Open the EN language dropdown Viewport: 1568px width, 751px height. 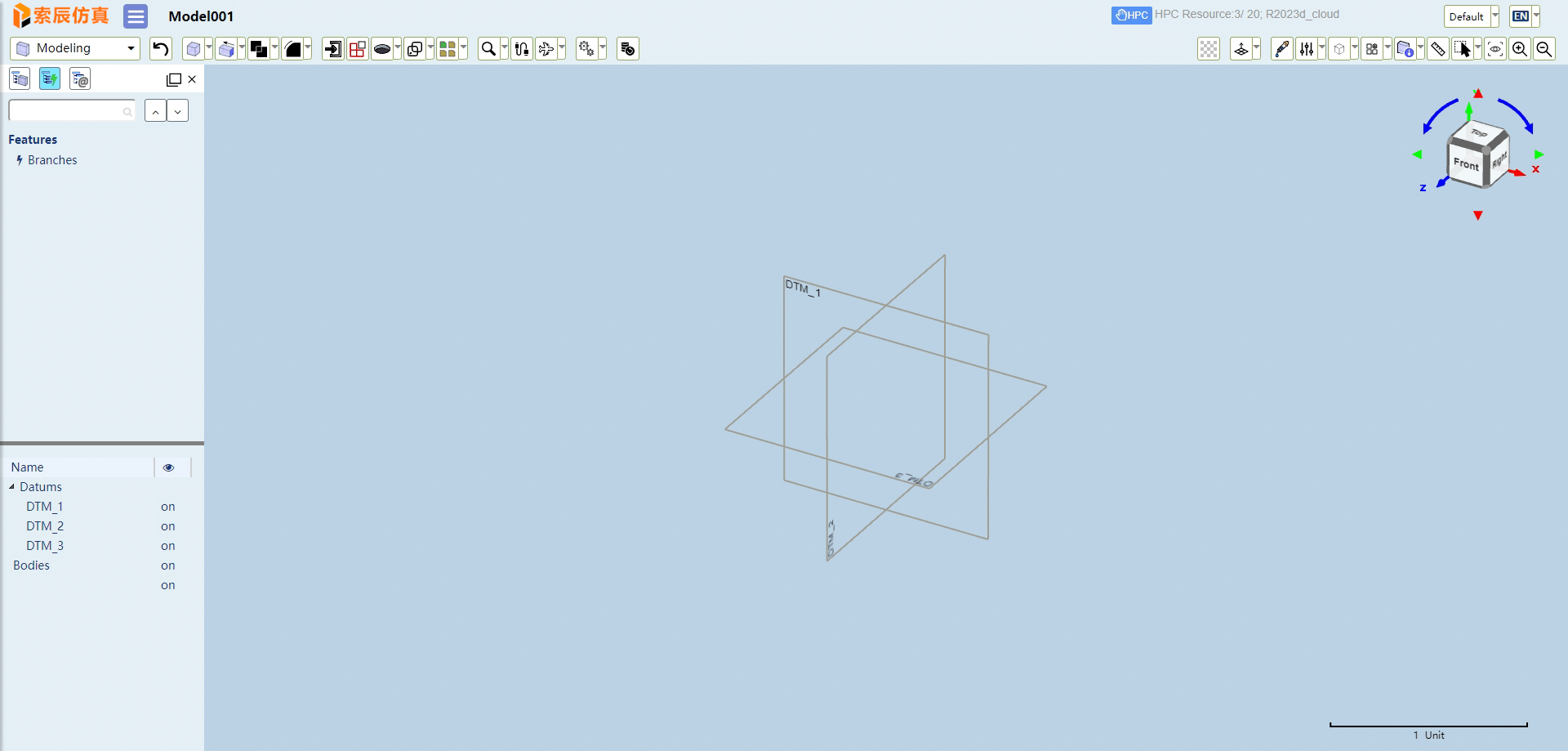[1525, 16]
